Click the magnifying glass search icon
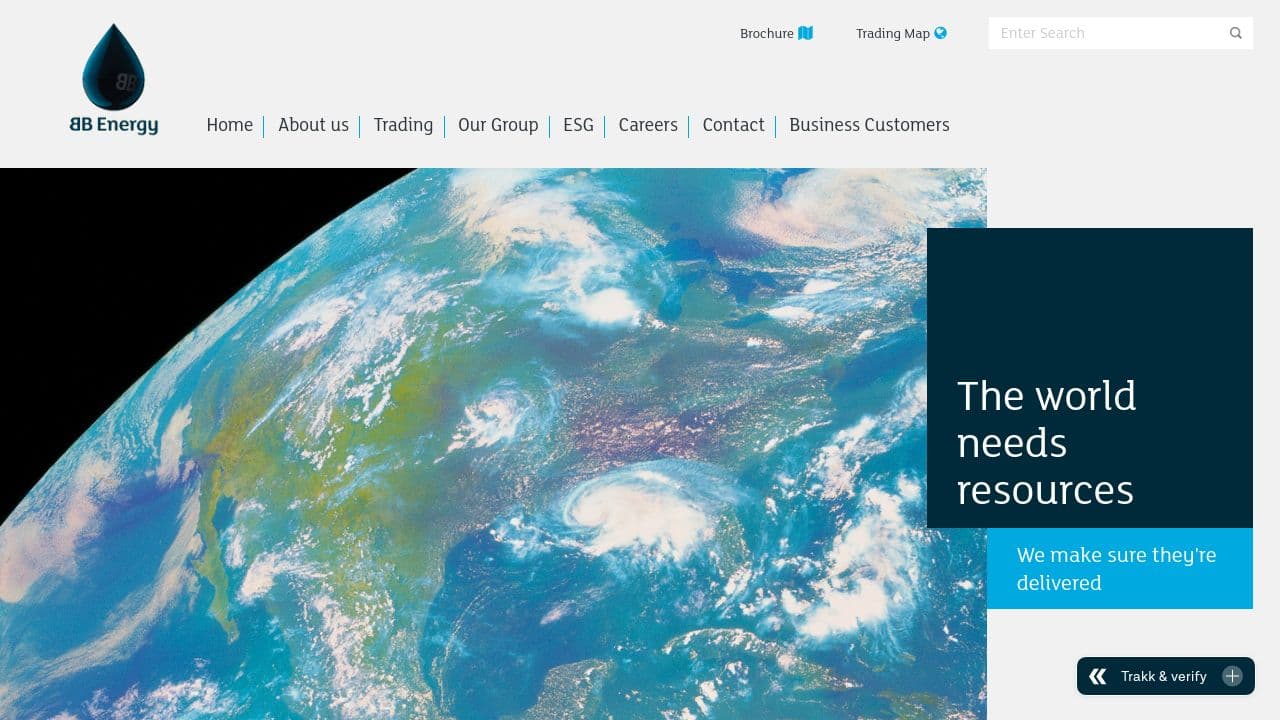The image size is (1280, 720). coord(1235,33)
